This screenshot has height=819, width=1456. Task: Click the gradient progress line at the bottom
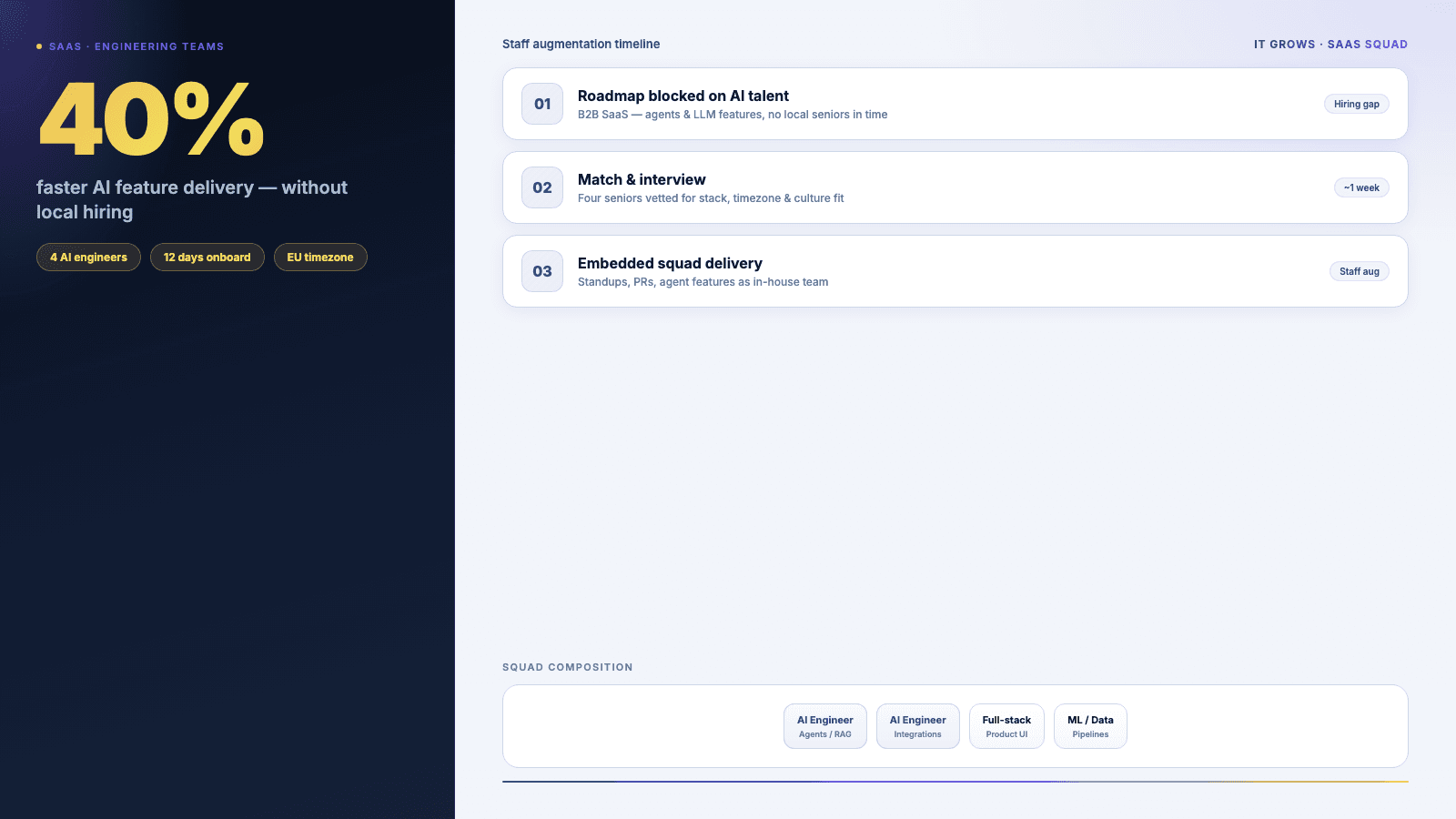955,782
